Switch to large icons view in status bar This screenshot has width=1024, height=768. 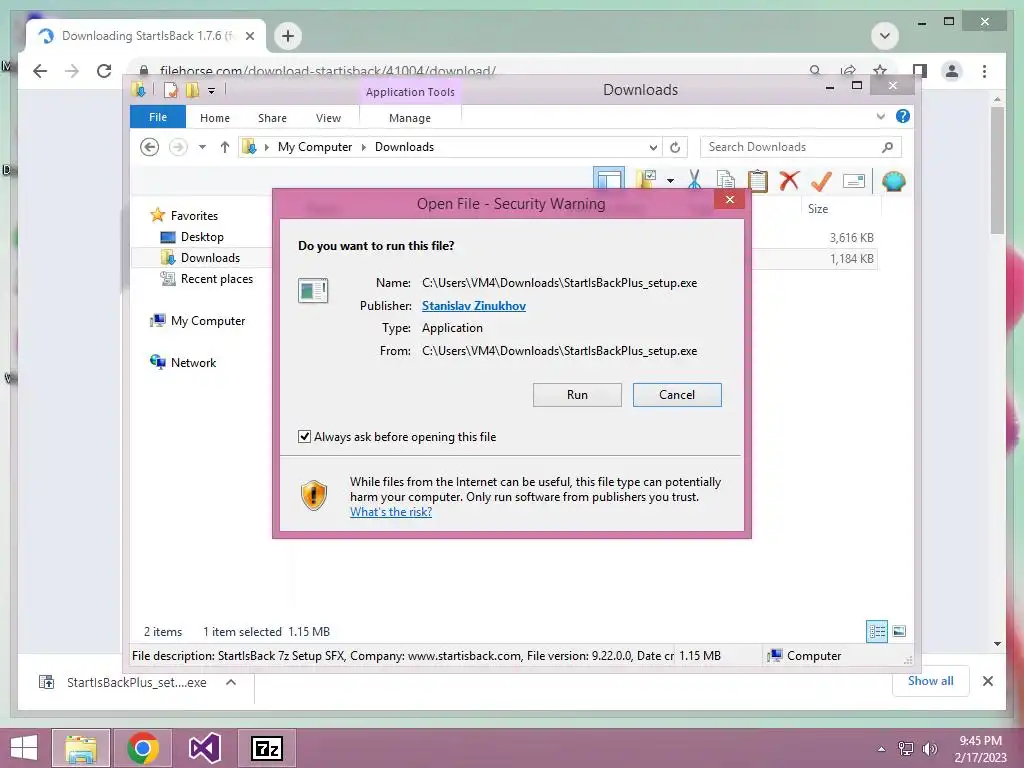899,631
